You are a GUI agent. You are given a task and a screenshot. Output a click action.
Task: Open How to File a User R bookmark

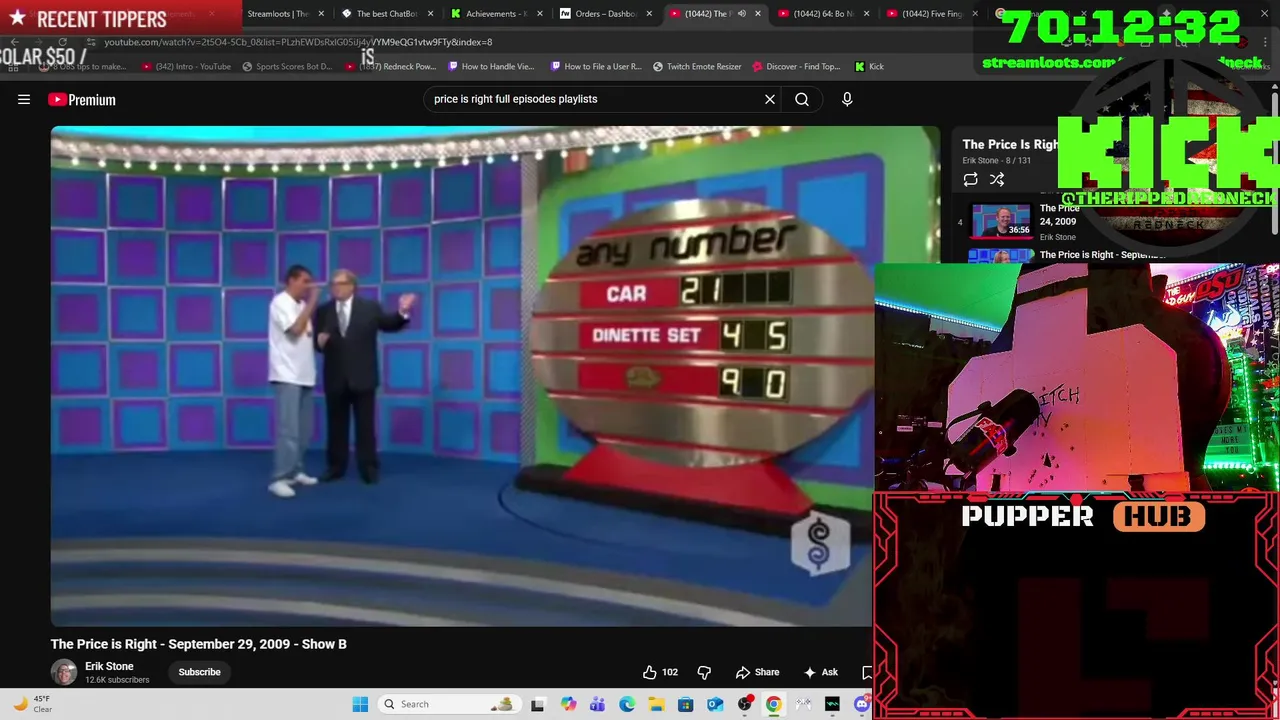click(x=596, y=66)
